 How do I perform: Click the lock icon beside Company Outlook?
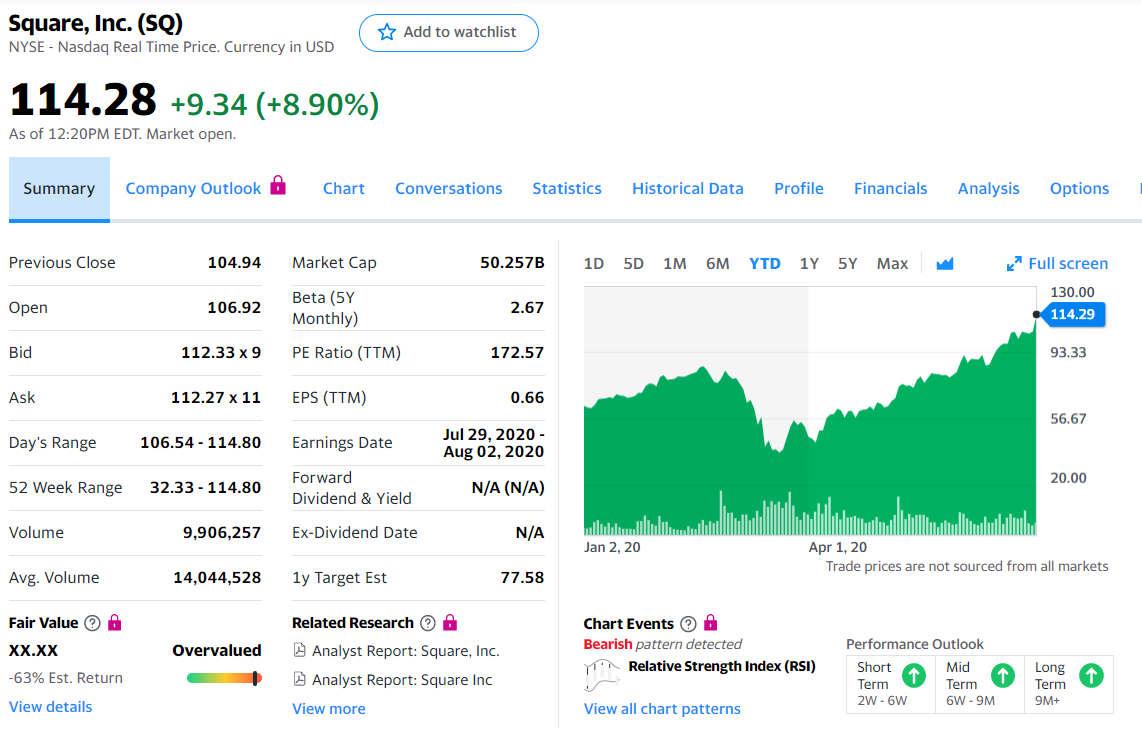279,186
